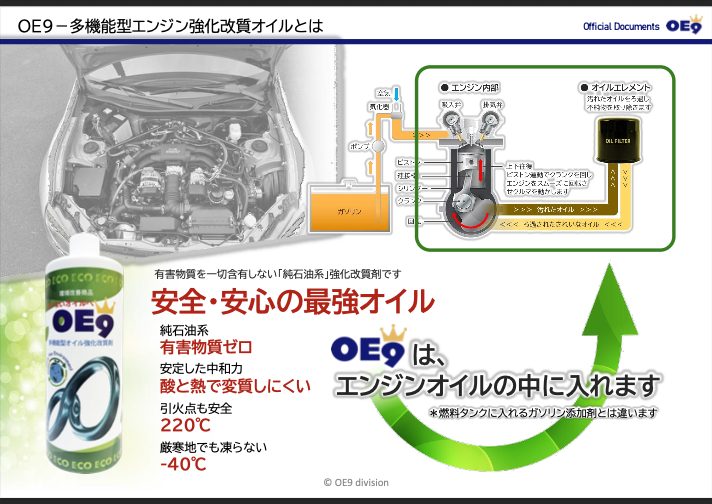The width and height of the screenshot is (712, 504).
Task: Click the OE9 oil bottle image
Action: click(84, 356)
